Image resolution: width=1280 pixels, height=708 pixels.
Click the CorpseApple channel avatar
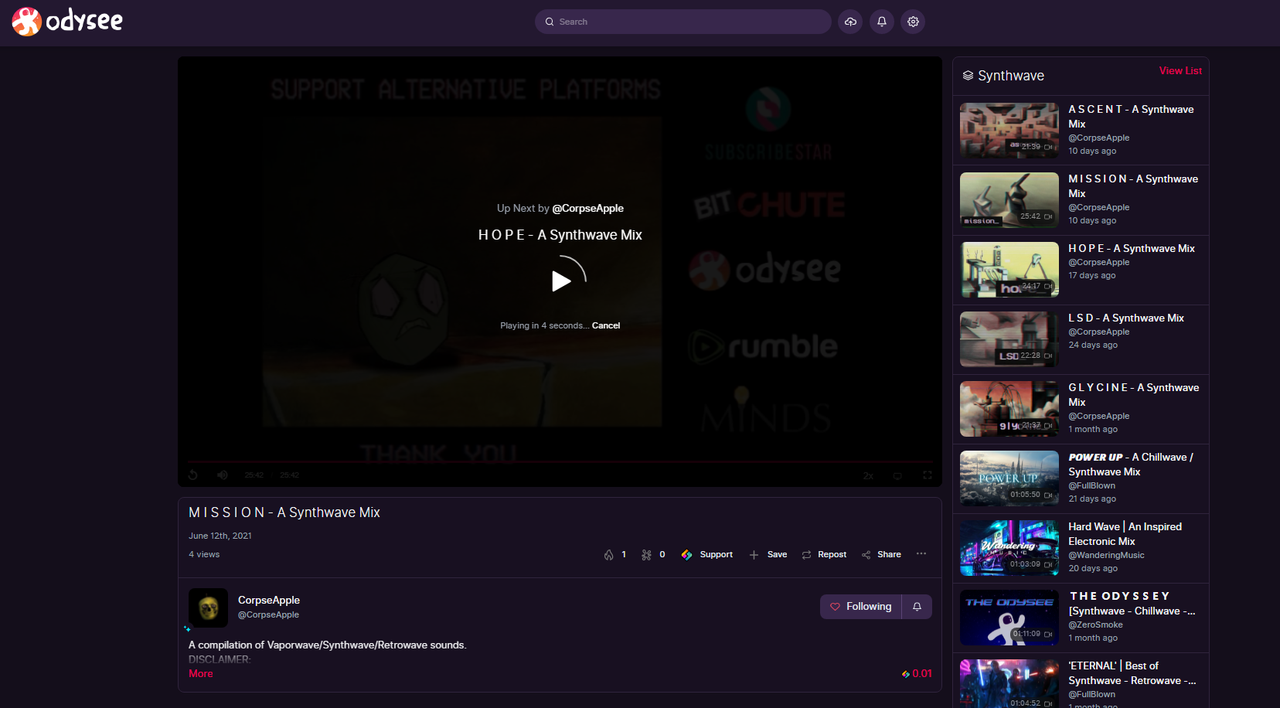pyautogui.click(x=208, y=608)
